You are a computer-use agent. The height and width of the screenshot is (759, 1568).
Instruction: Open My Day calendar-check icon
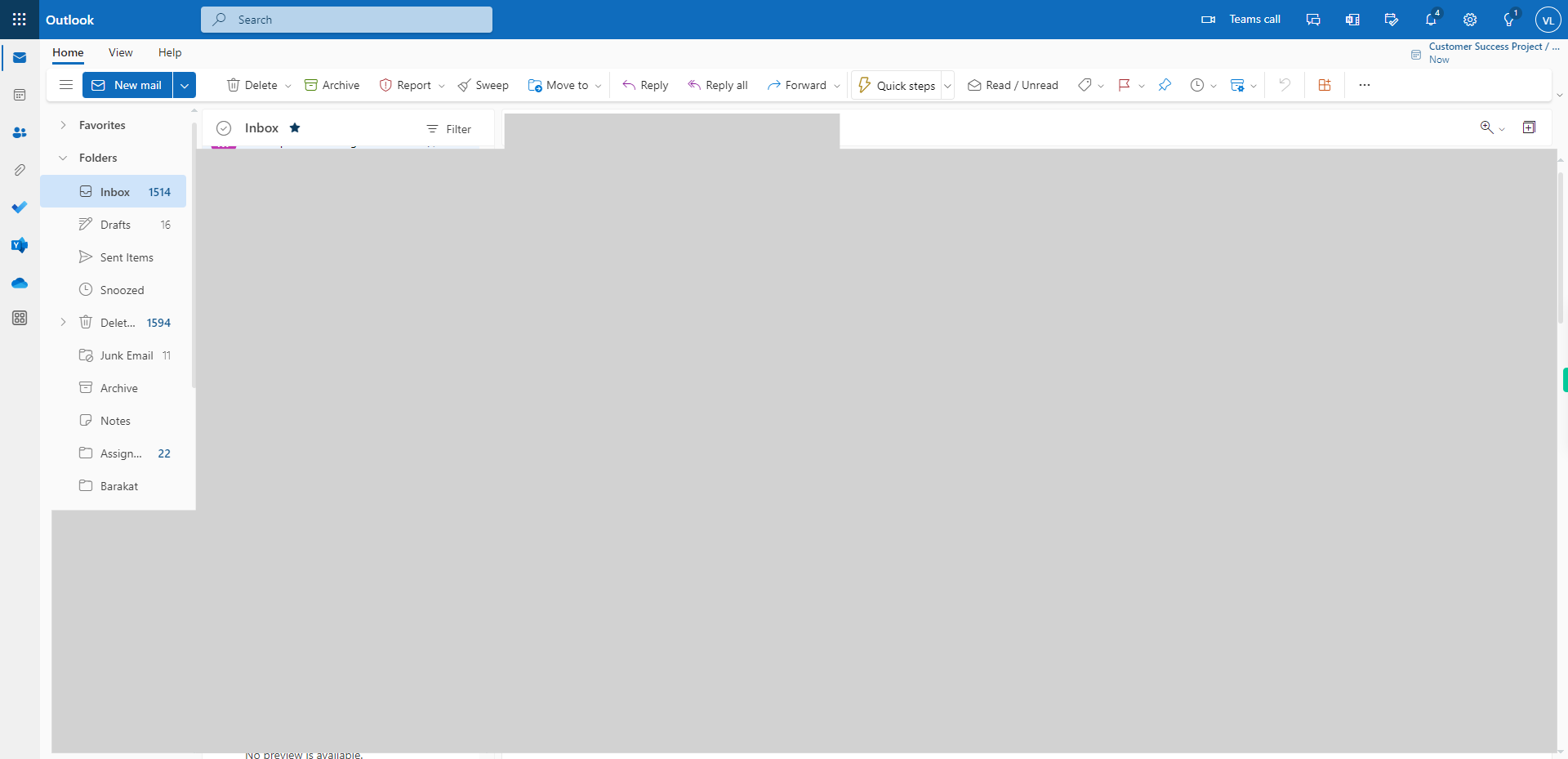point(1392,20)
